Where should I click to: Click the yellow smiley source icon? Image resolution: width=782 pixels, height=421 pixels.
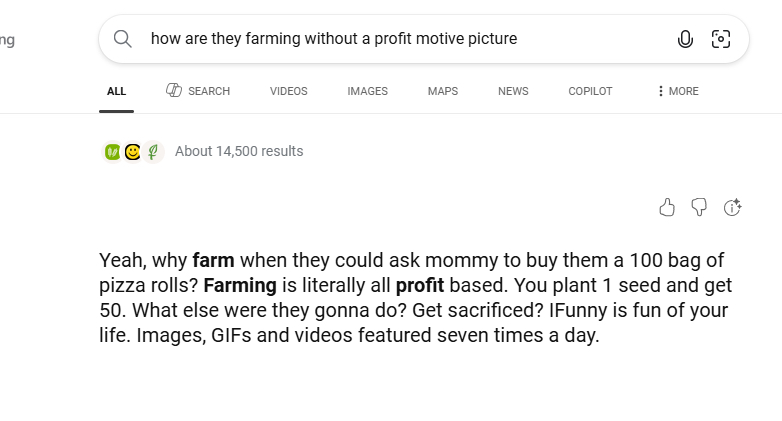(132, 152)
